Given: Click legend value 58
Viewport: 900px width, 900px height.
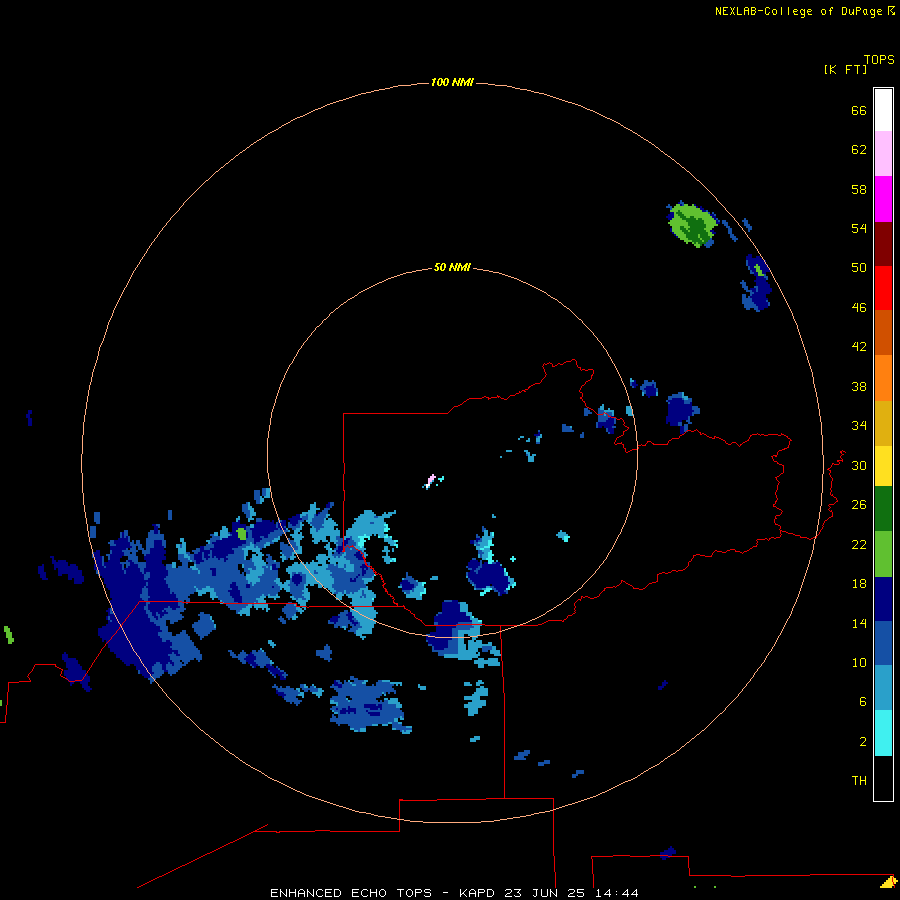Looking at the screenshot, I should (859, 189).
